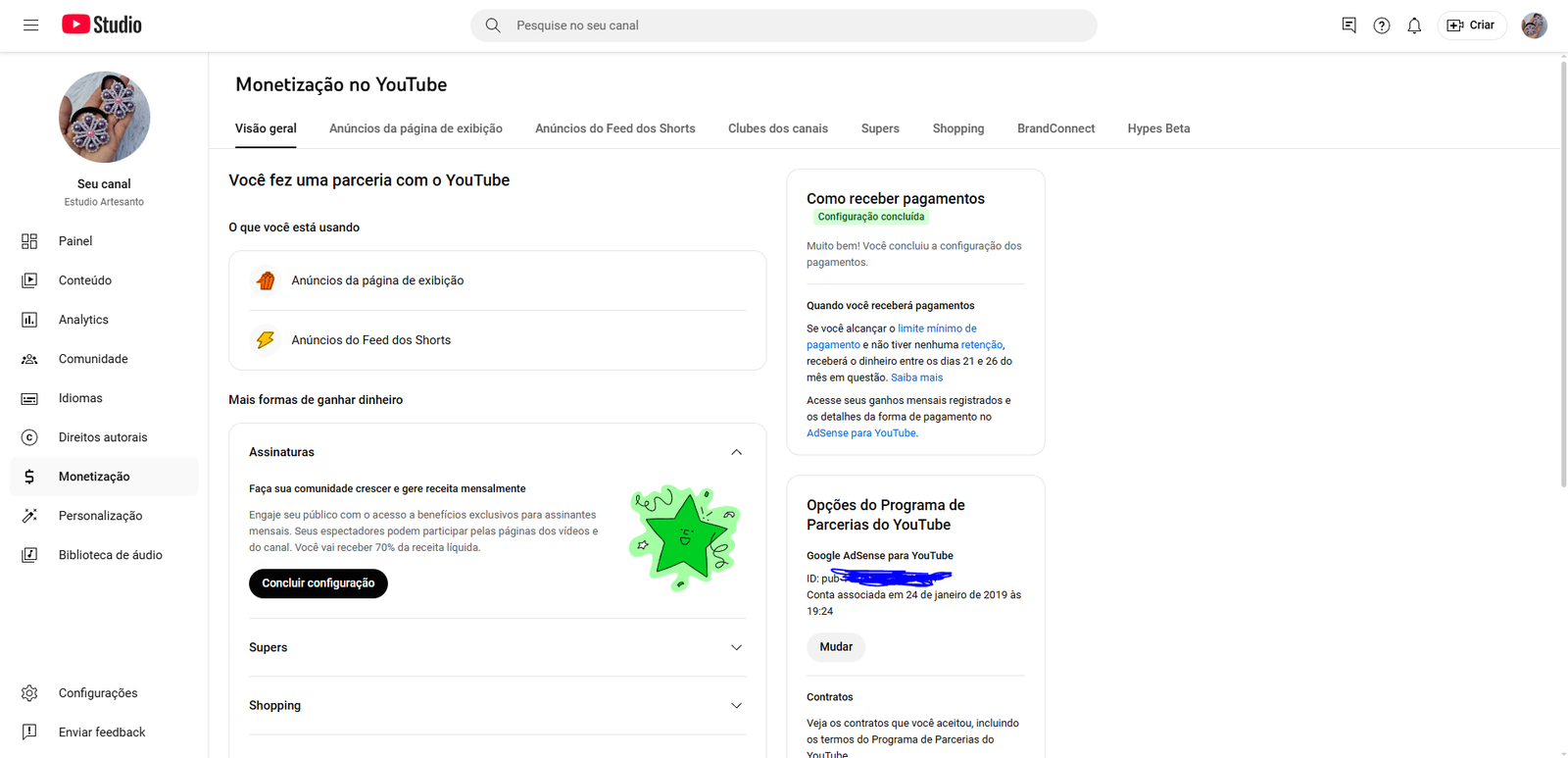1568x758 pixels.
Task: Click the Personalização magic wand icon
Action: pos(29,516)
